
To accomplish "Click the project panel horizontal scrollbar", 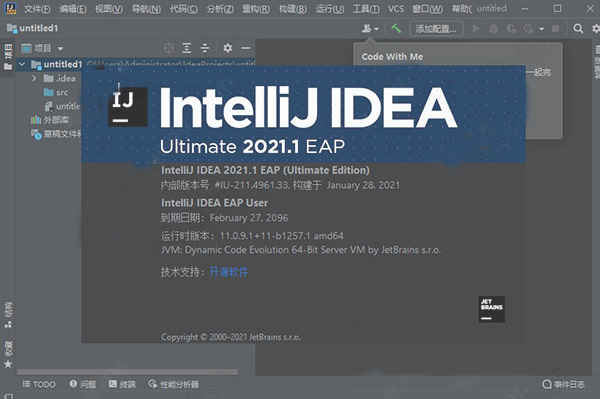I will [x=127, y=372].
